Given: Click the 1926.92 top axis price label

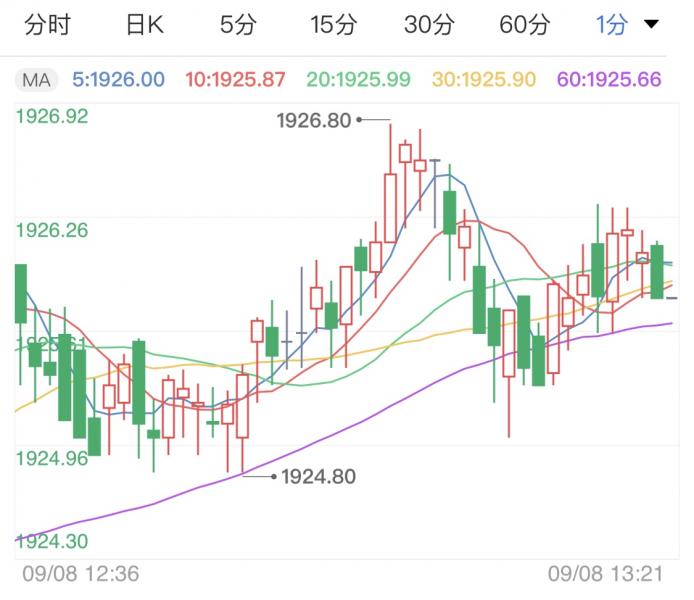Looking at the screenshot, I should coord(52,116).
